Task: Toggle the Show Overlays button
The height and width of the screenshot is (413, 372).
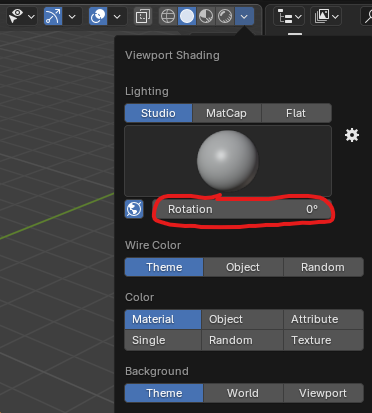Action: point(98,16)
